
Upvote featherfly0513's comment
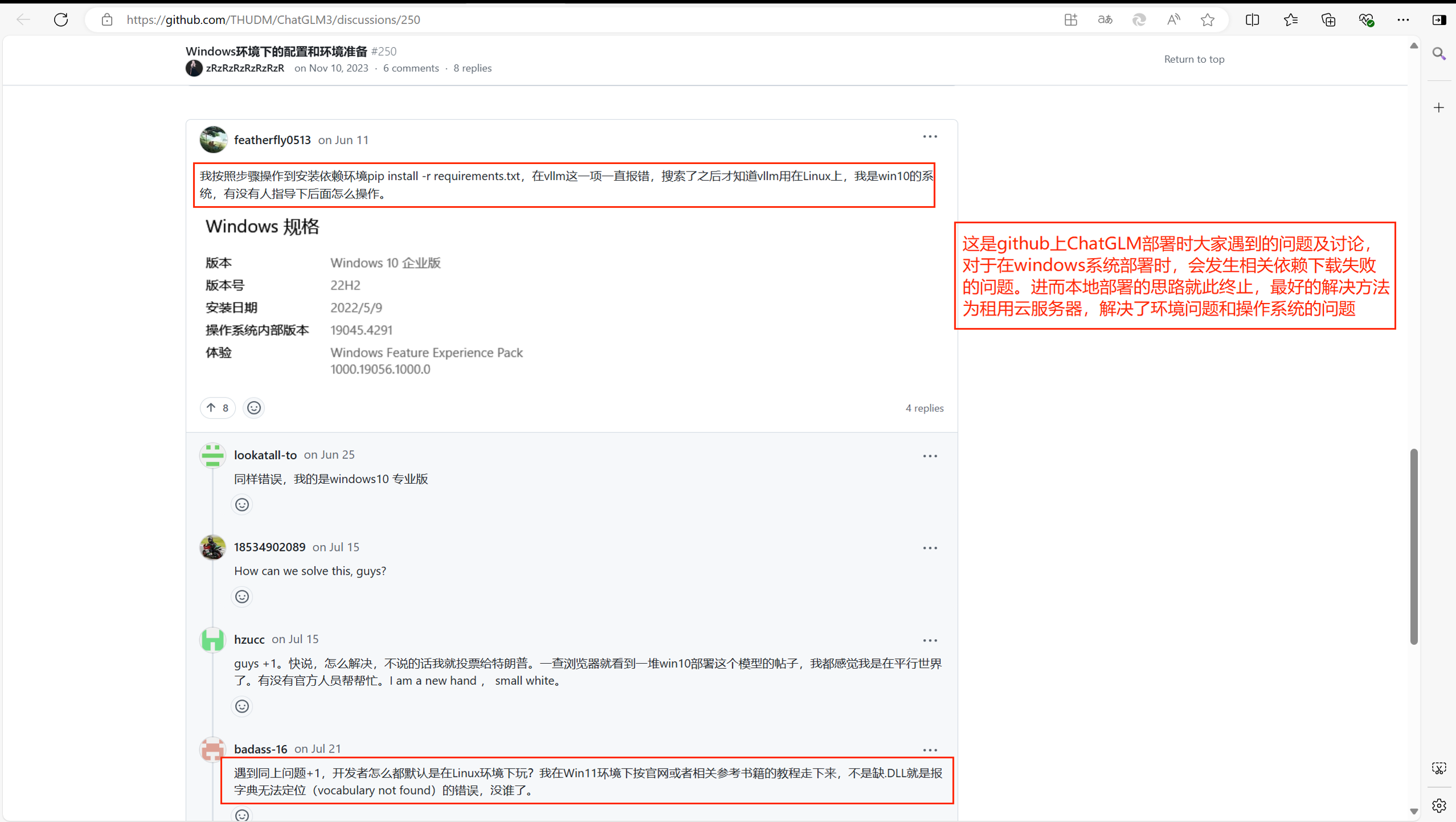tap(218, 408)
